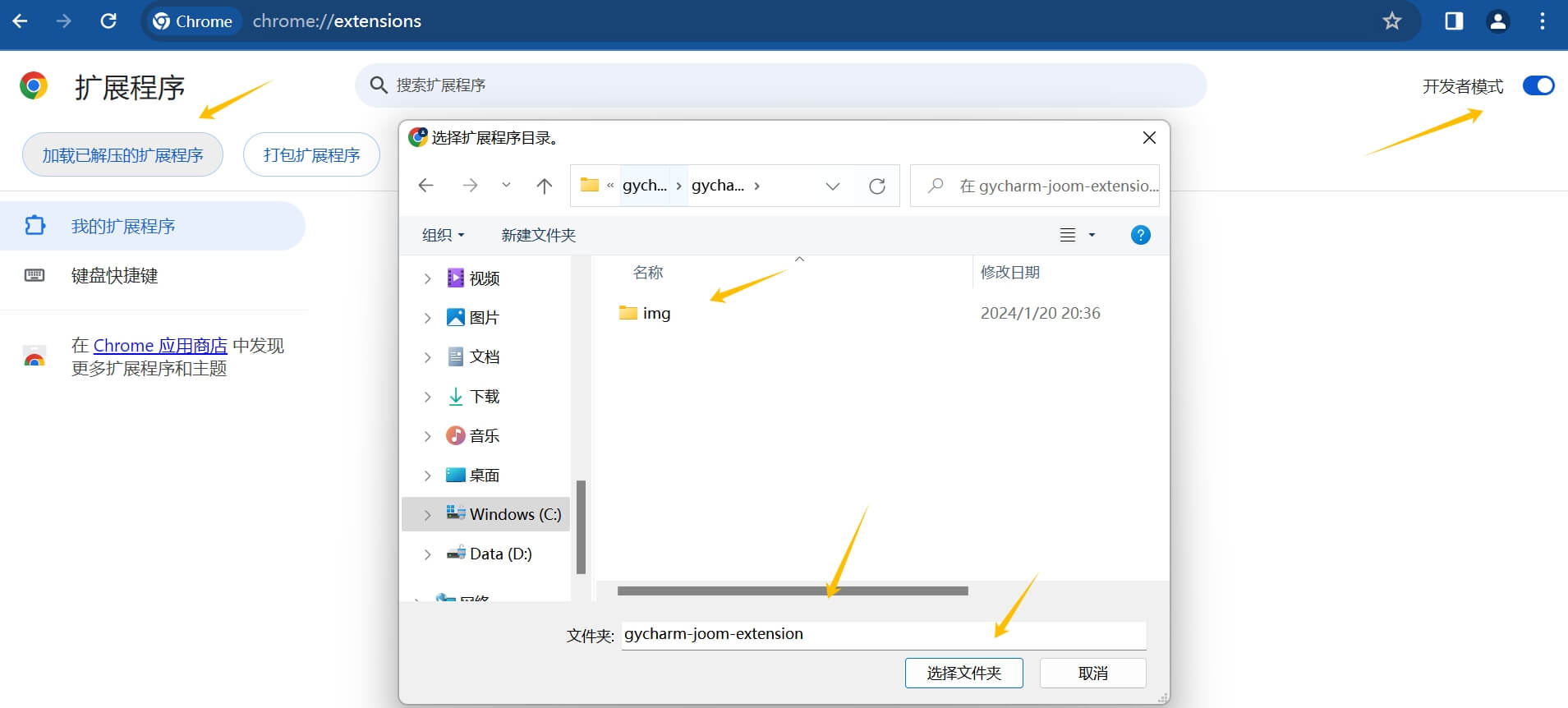Image resolution: width=1568 pixels, height=708 pixels.
Task: Click 选择文件夹 button
Action: (x=963, y=673)
